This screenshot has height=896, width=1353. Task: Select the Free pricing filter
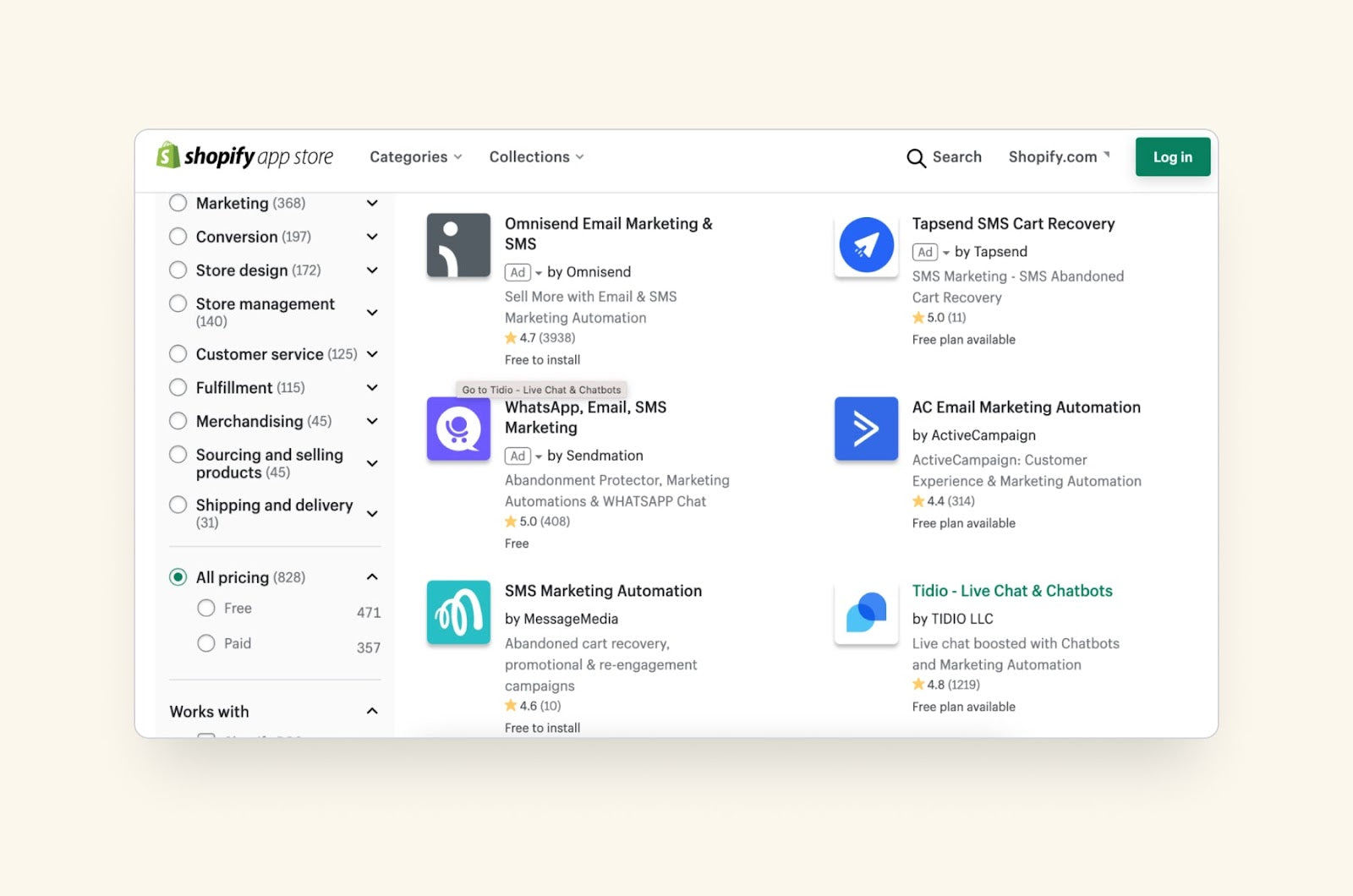pos(205,608)
